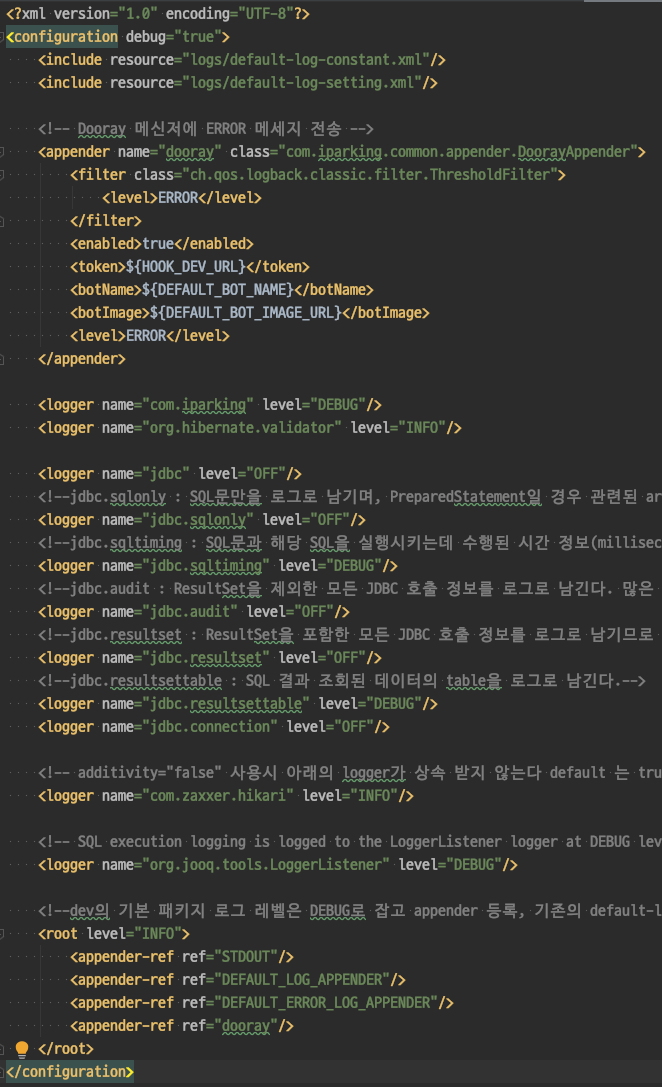Click the jdbc.sqlonly explanatory comment line
Image resolution: width=662 pixels, height=1087 pixels.
(350, 496)
